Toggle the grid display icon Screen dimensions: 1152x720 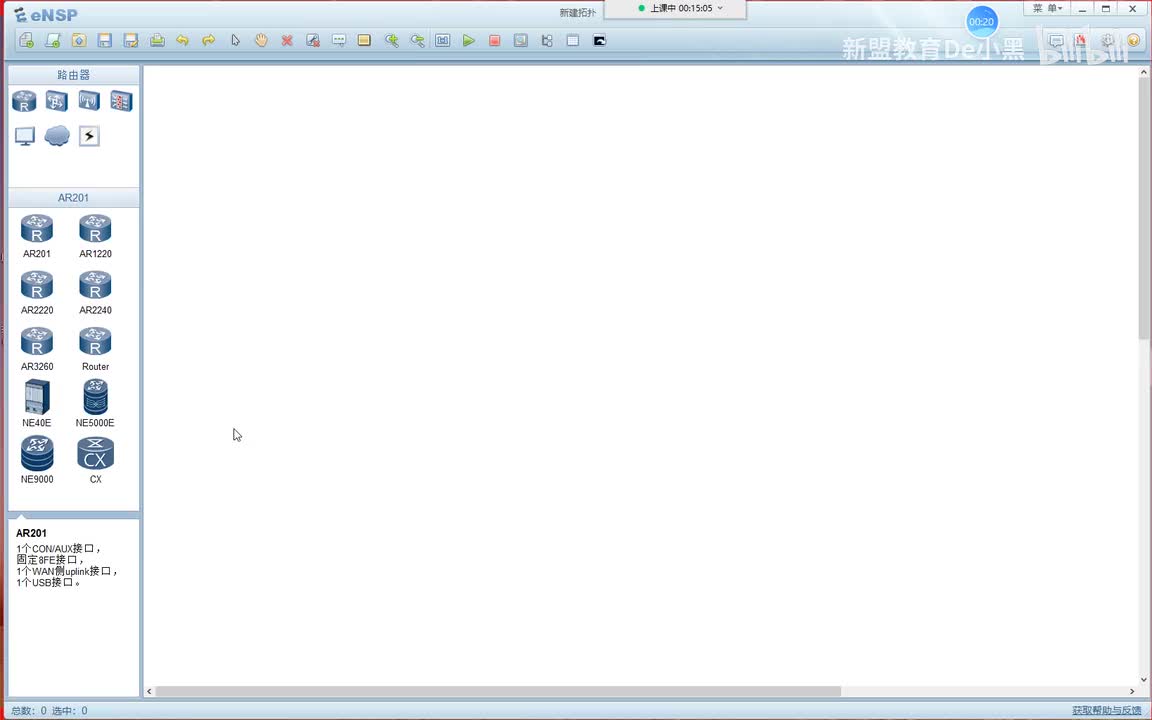573,40
